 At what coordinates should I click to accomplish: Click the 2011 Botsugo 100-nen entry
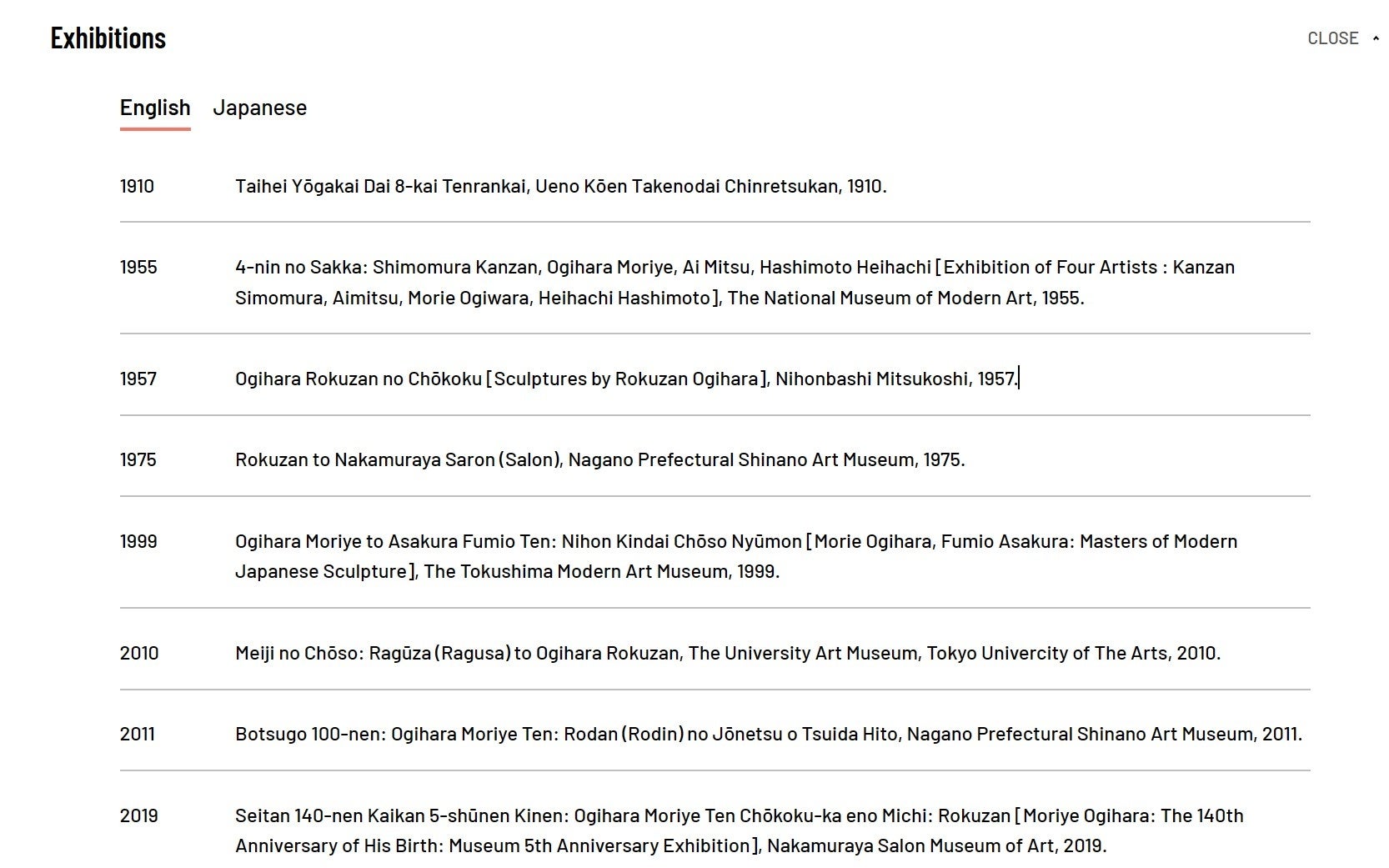tap(769, 734)
